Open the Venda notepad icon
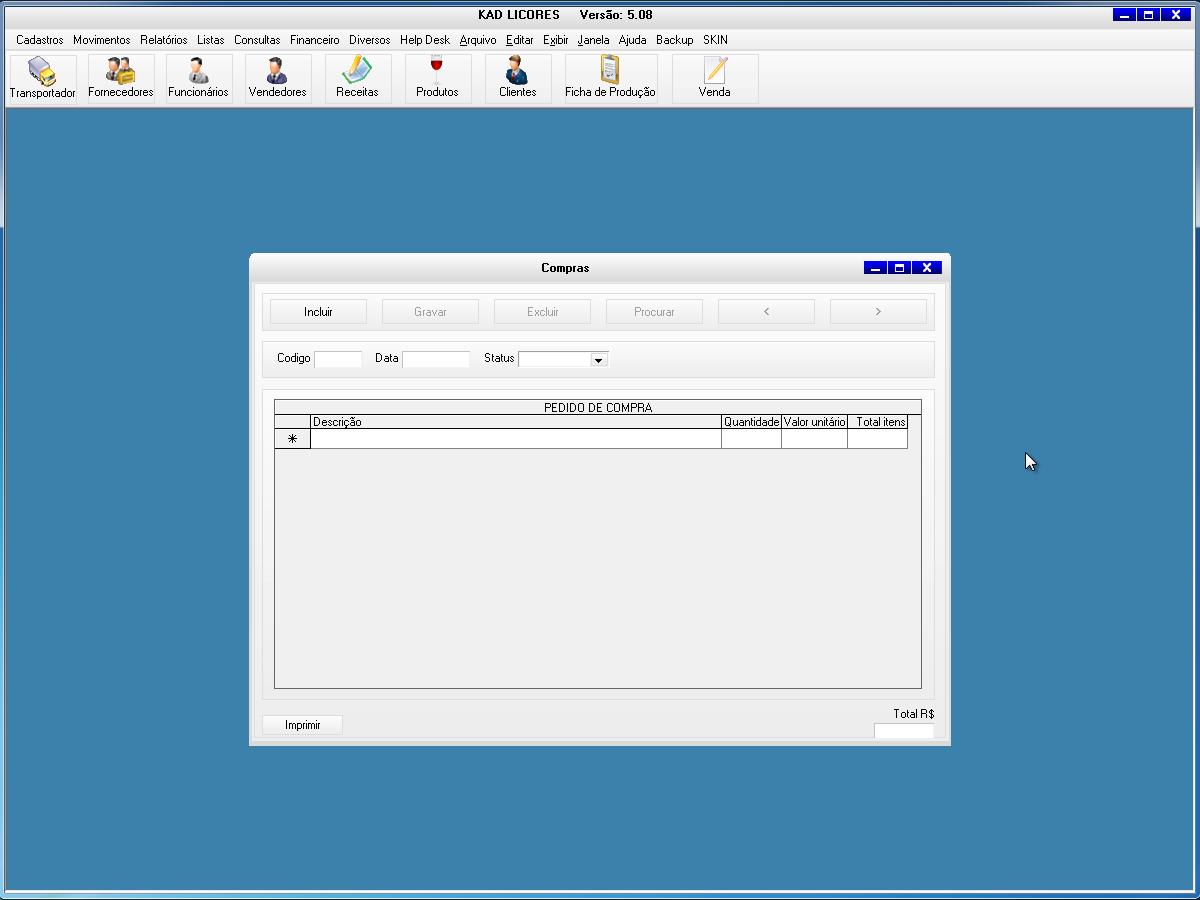 [x=714, y=79]
